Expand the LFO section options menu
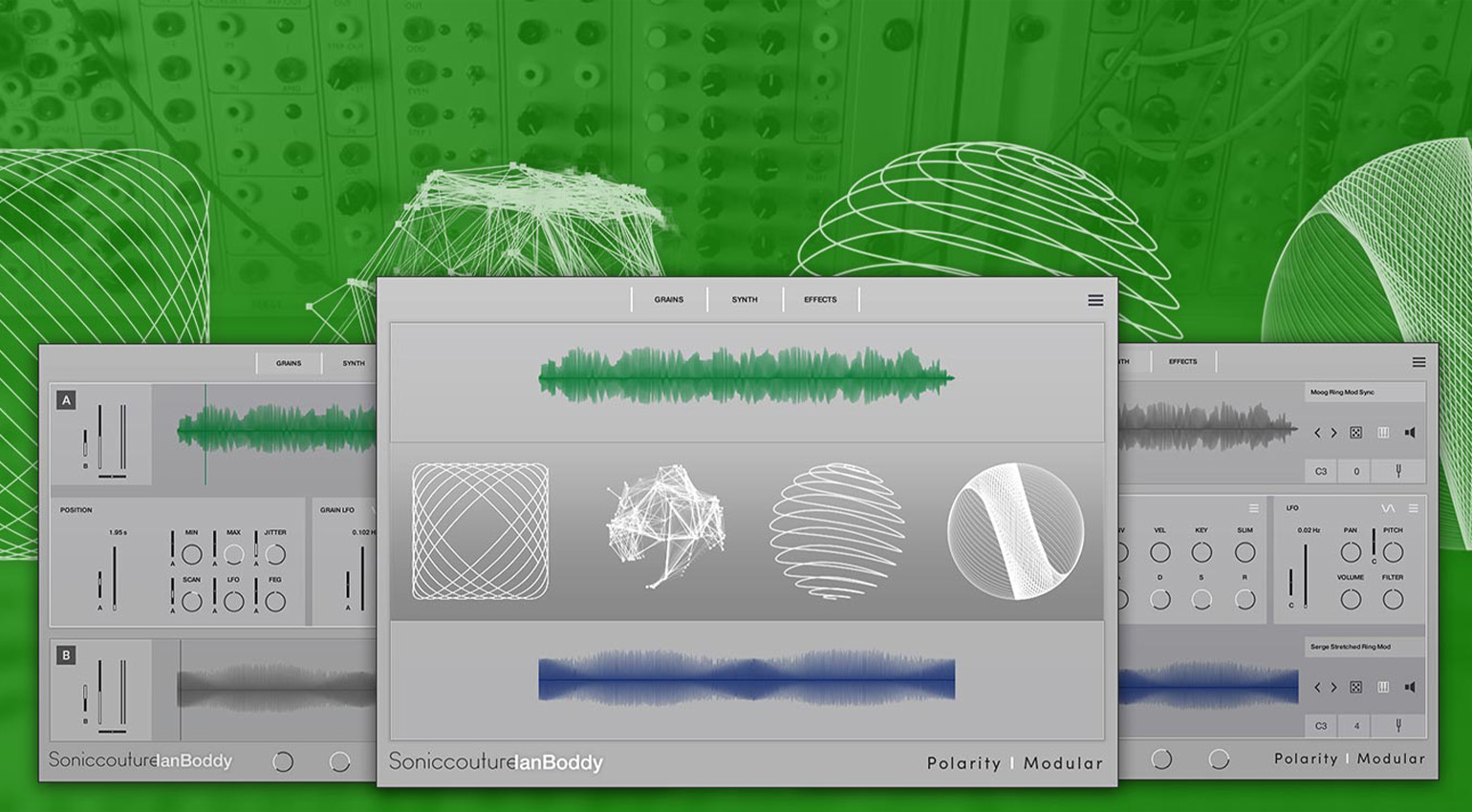 click(x=1413, y=508)
